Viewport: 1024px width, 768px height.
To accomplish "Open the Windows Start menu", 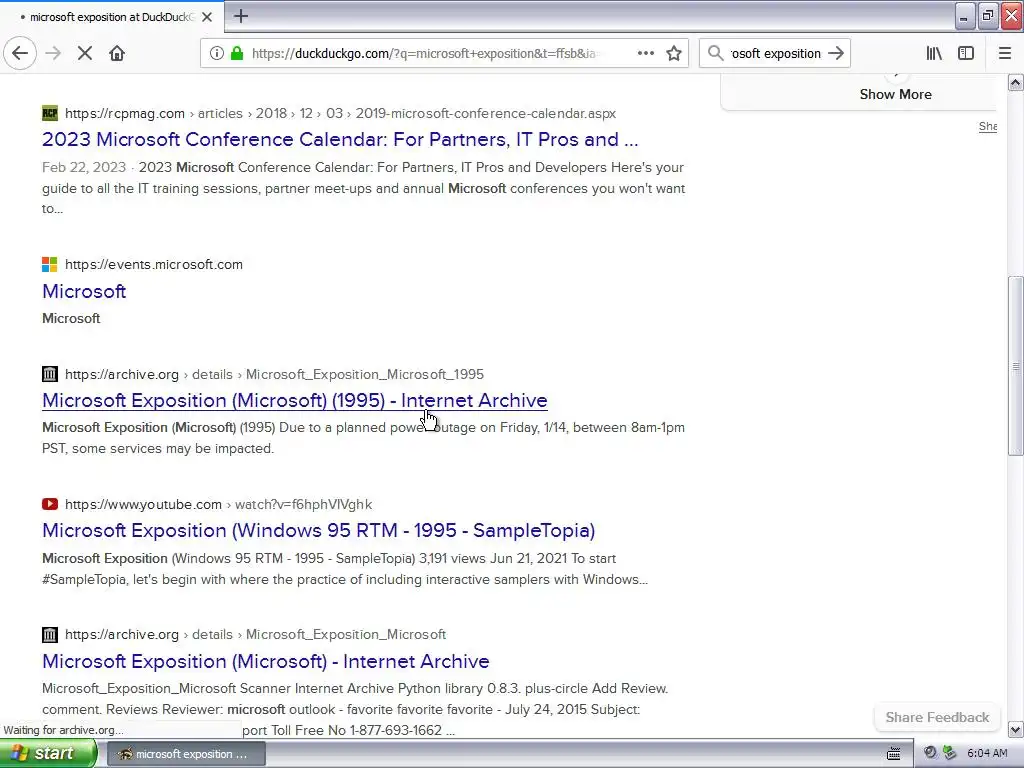I will tap(48, 753).
